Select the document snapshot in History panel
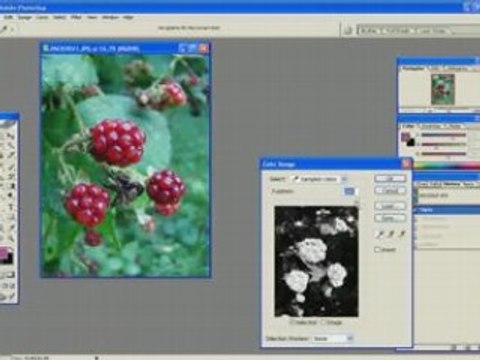480x360 pixels. 447,195
